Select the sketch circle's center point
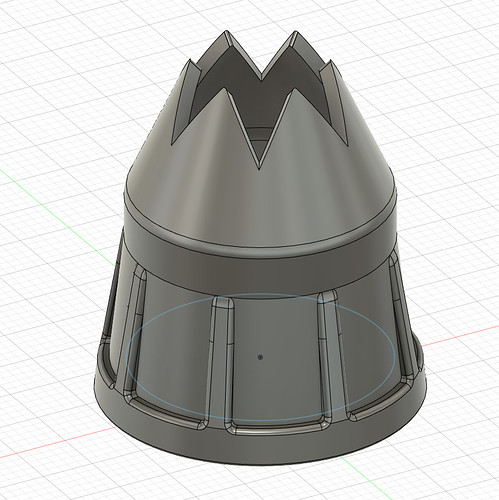 (260, 357)
